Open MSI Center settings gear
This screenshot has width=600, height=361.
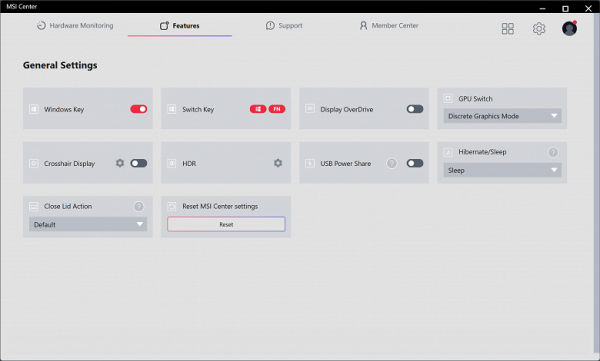[539, 28]
